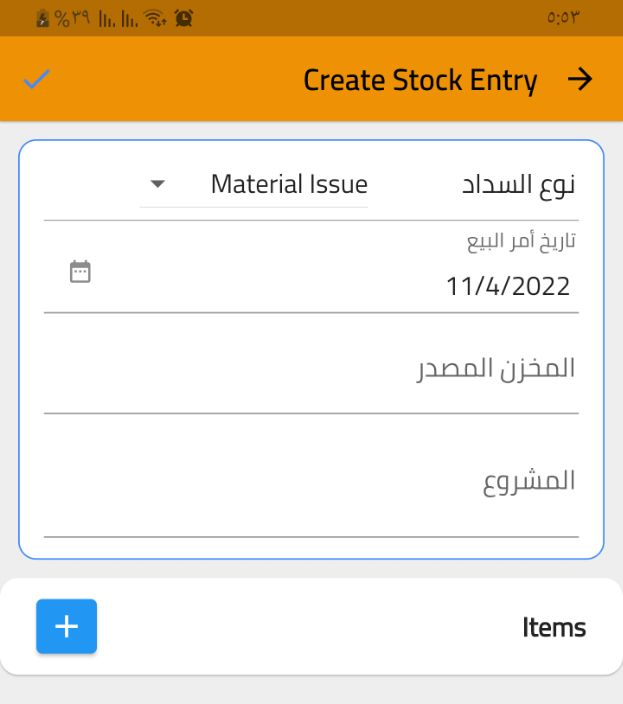The width and height of the screenshot is (623, 704).
Task: Open the calendar date picker icon
Action: [80, 271]
